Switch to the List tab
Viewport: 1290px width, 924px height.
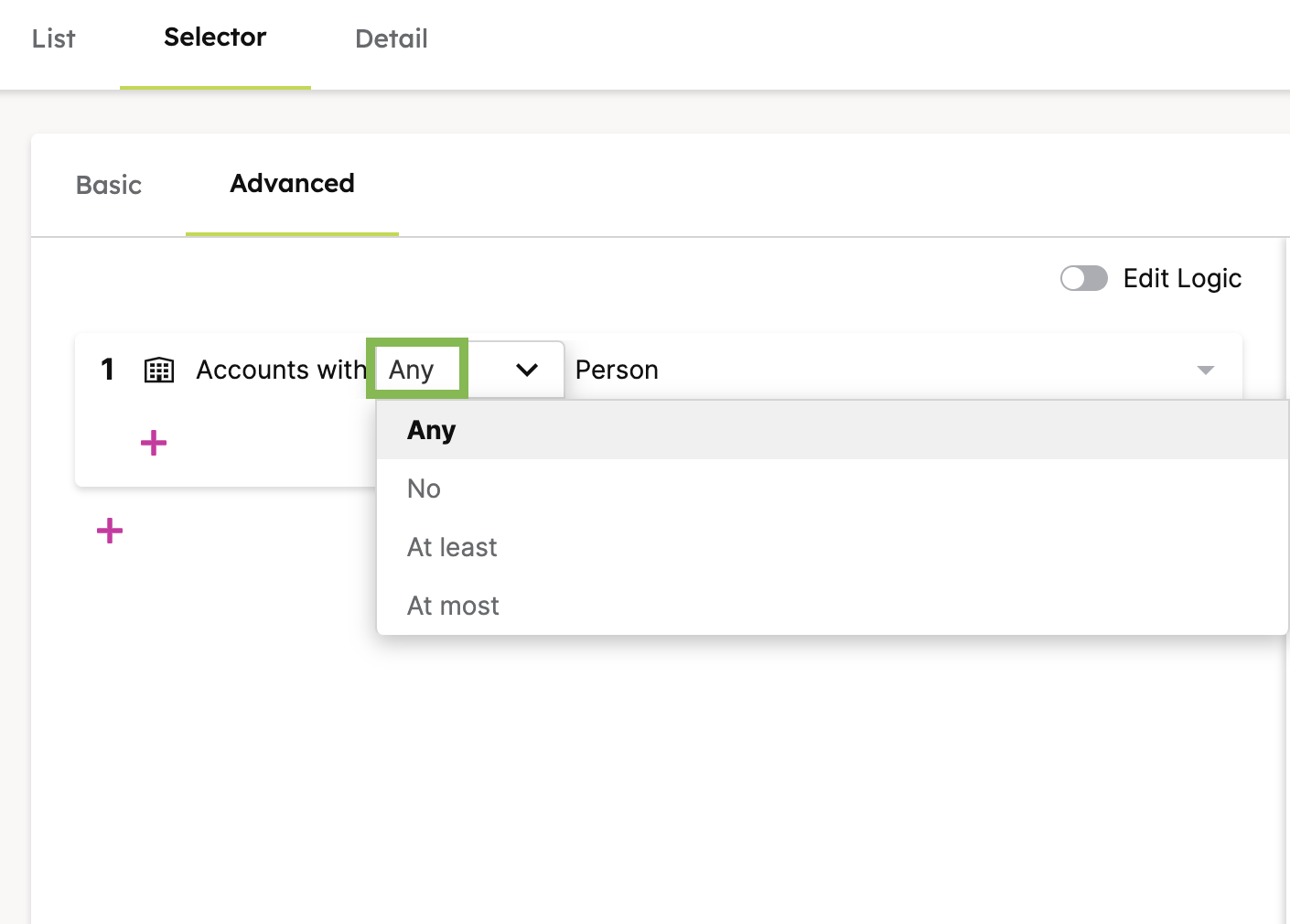click(53, 38)
